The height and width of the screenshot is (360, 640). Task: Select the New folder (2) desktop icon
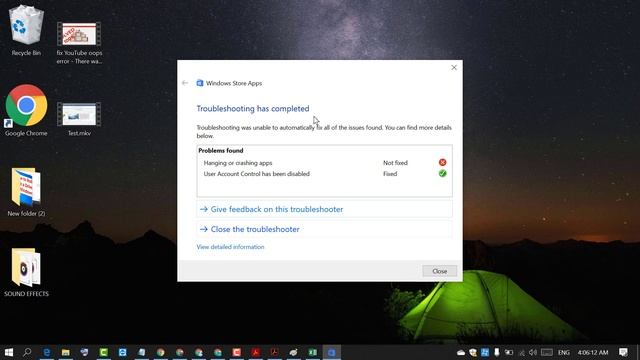point(26,192)
